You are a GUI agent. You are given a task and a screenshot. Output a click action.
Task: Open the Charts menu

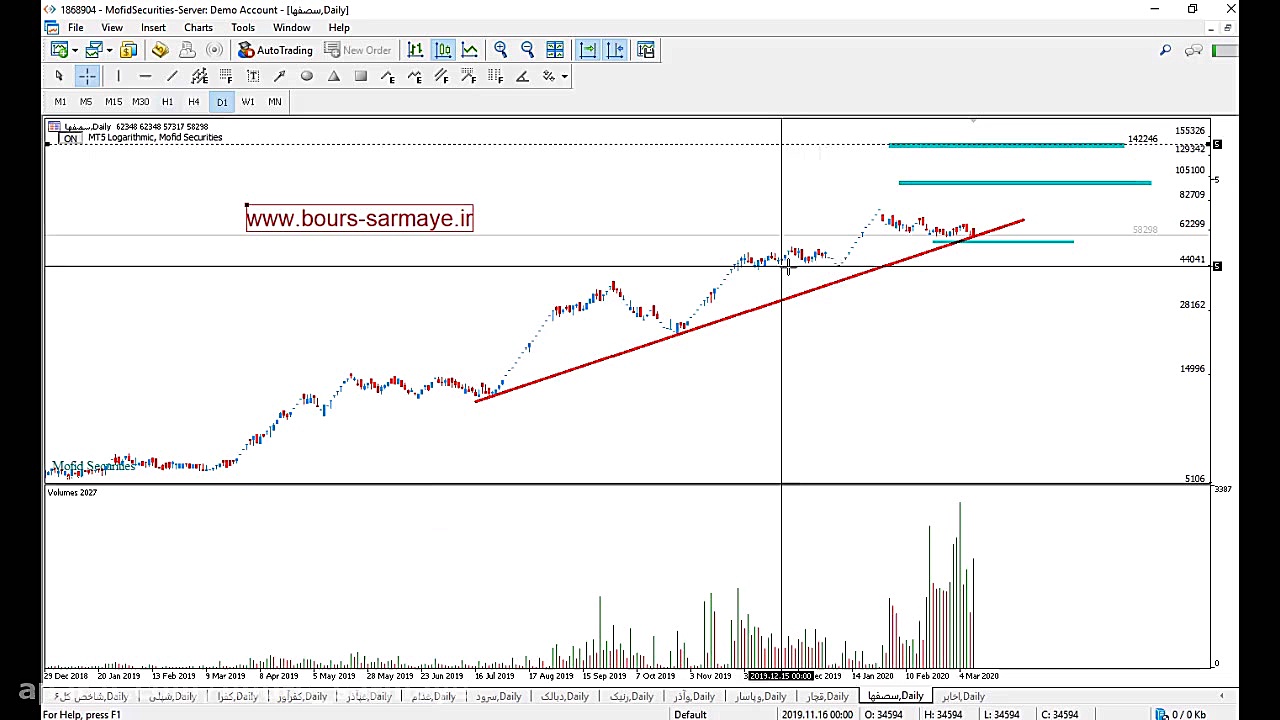(198, 27)
